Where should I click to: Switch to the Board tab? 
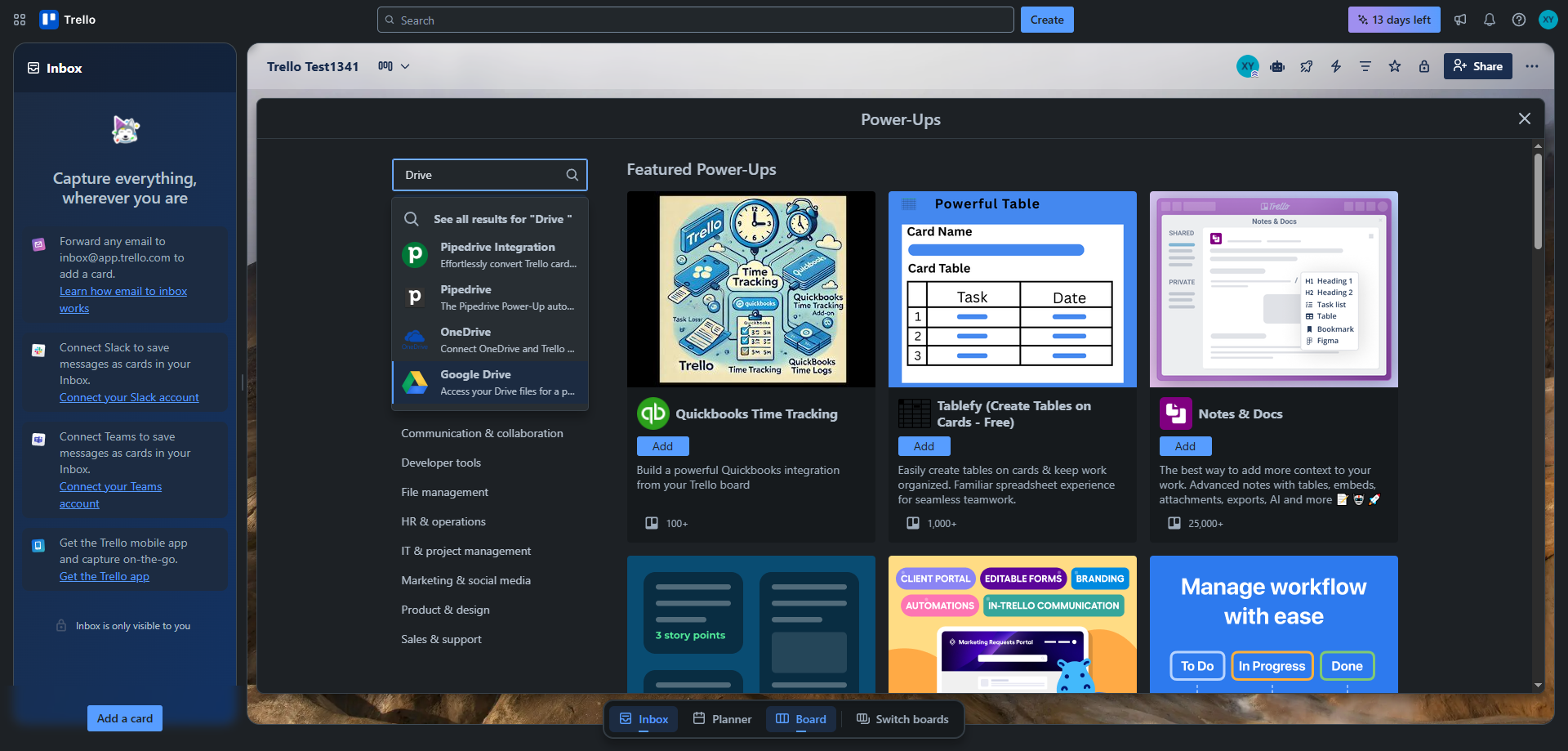point(801,719)
